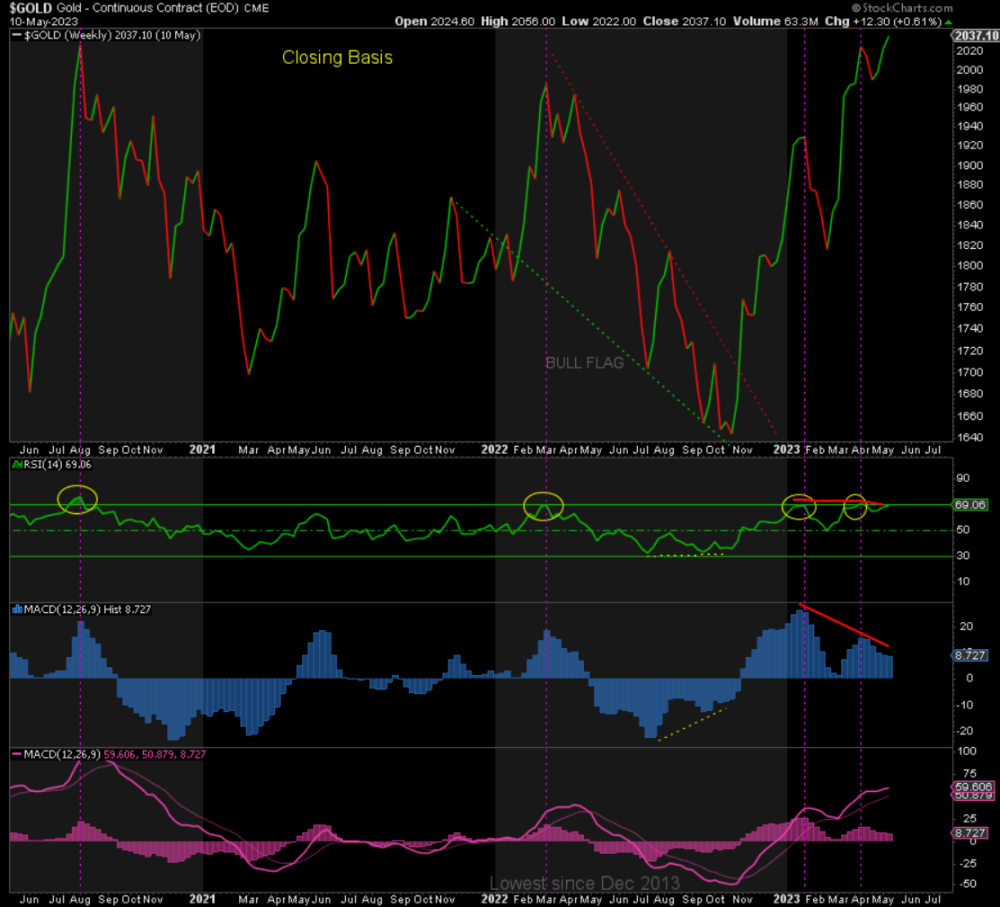
Task: Click the green RSI mountain icon in legend
Action: click(20, 463)
